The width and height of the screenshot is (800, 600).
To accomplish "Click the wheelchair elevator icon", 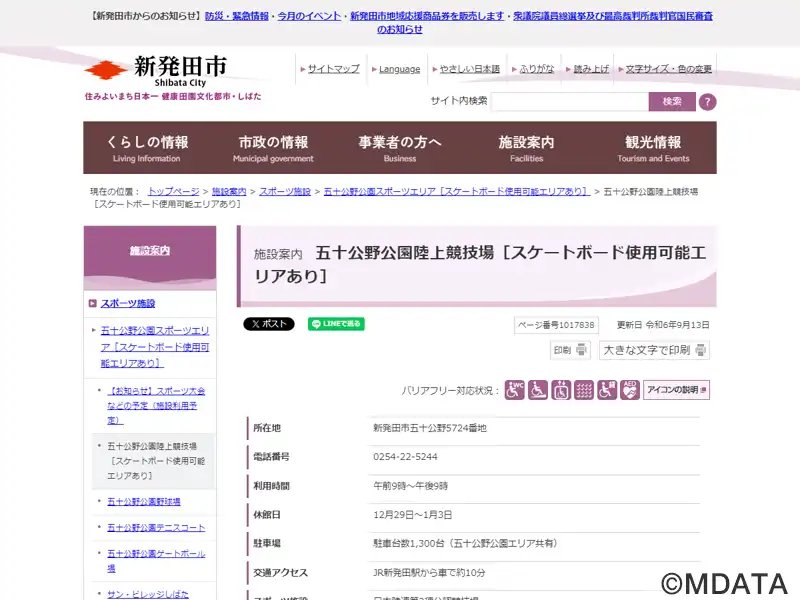I will 561,390.
